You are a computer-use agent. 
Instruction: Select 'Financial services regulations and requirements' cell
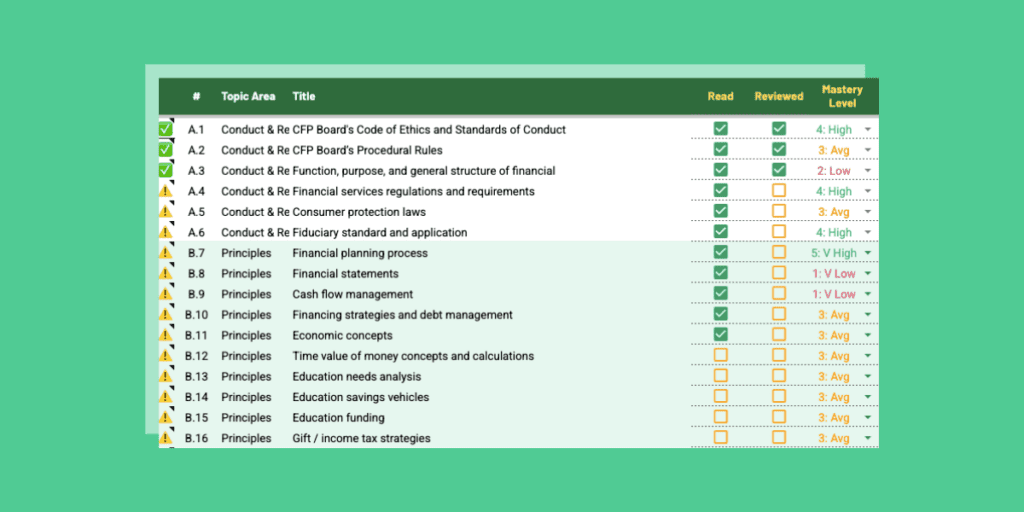click(413, 191)
